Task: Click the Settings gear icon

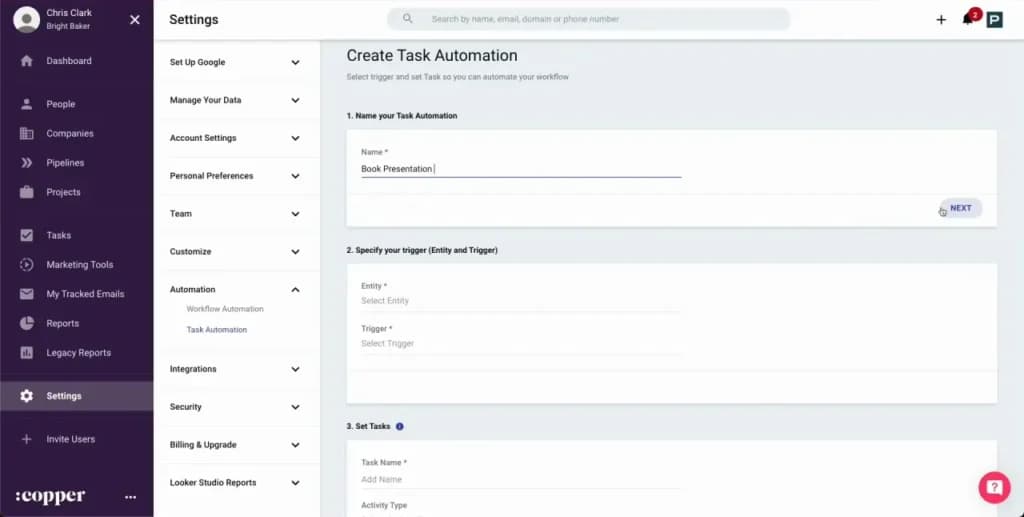Action: tap(26, 396)
